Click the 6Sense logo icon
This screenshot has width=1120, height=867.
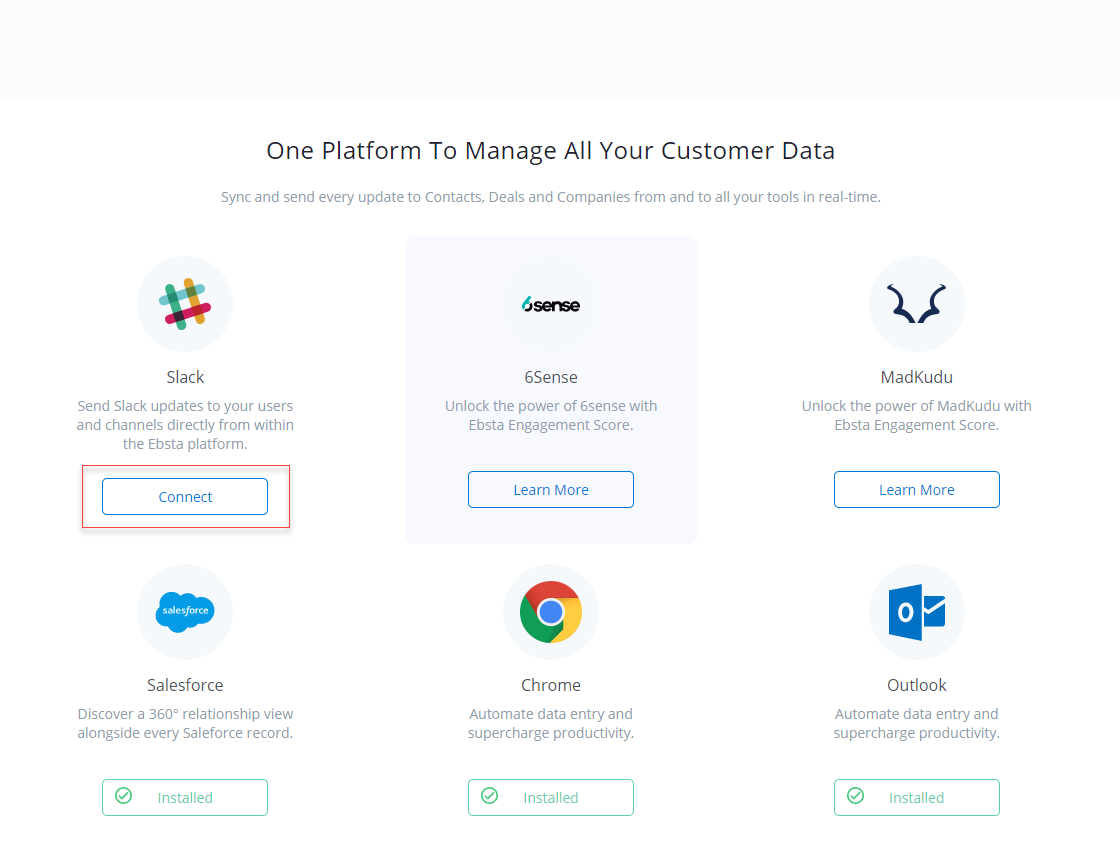point(551,304)
